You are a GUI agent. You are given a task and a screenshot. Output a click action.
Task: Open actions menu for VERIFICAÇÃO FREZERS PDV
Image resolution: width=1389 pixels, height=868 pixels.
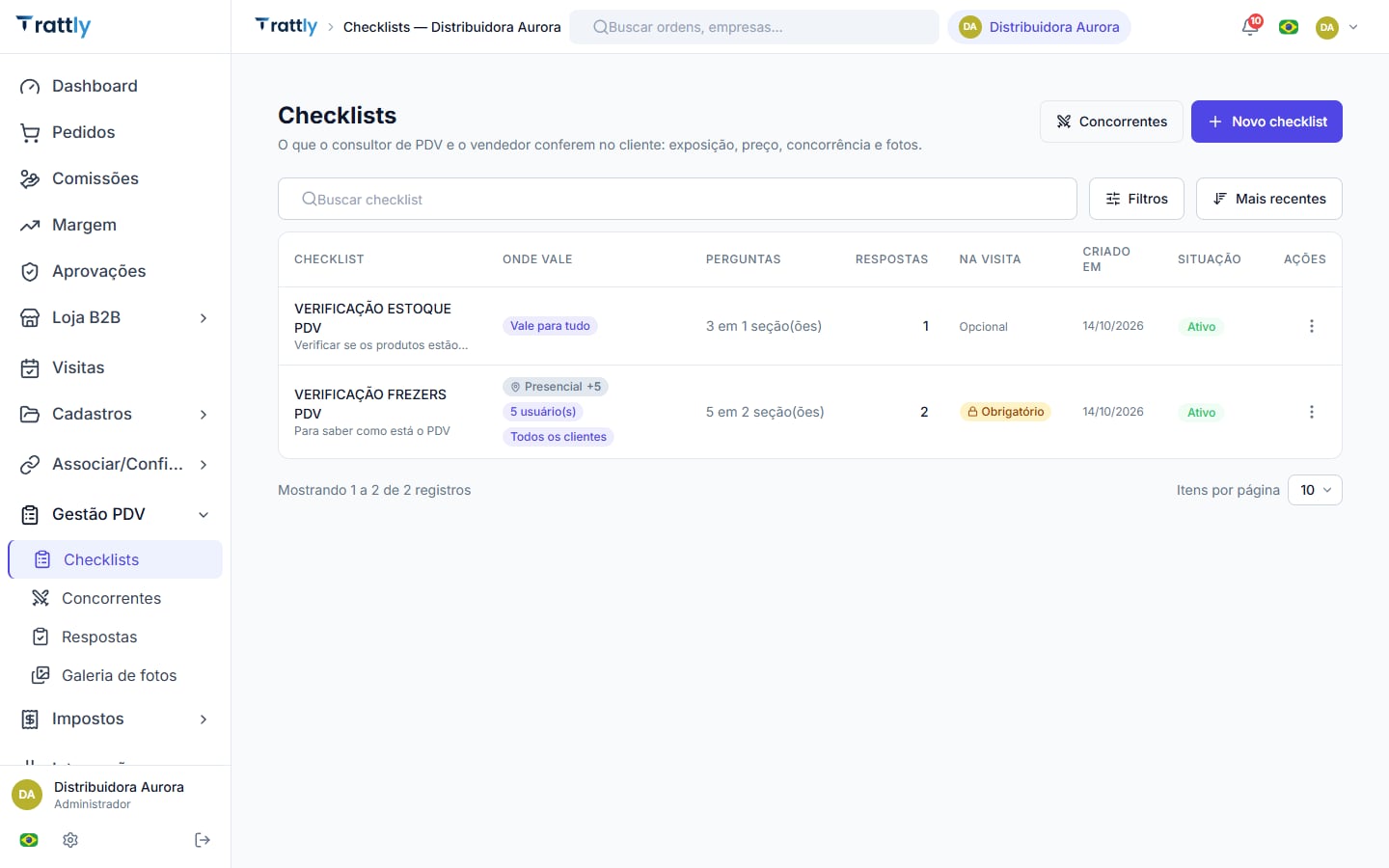click(1311, 412)
